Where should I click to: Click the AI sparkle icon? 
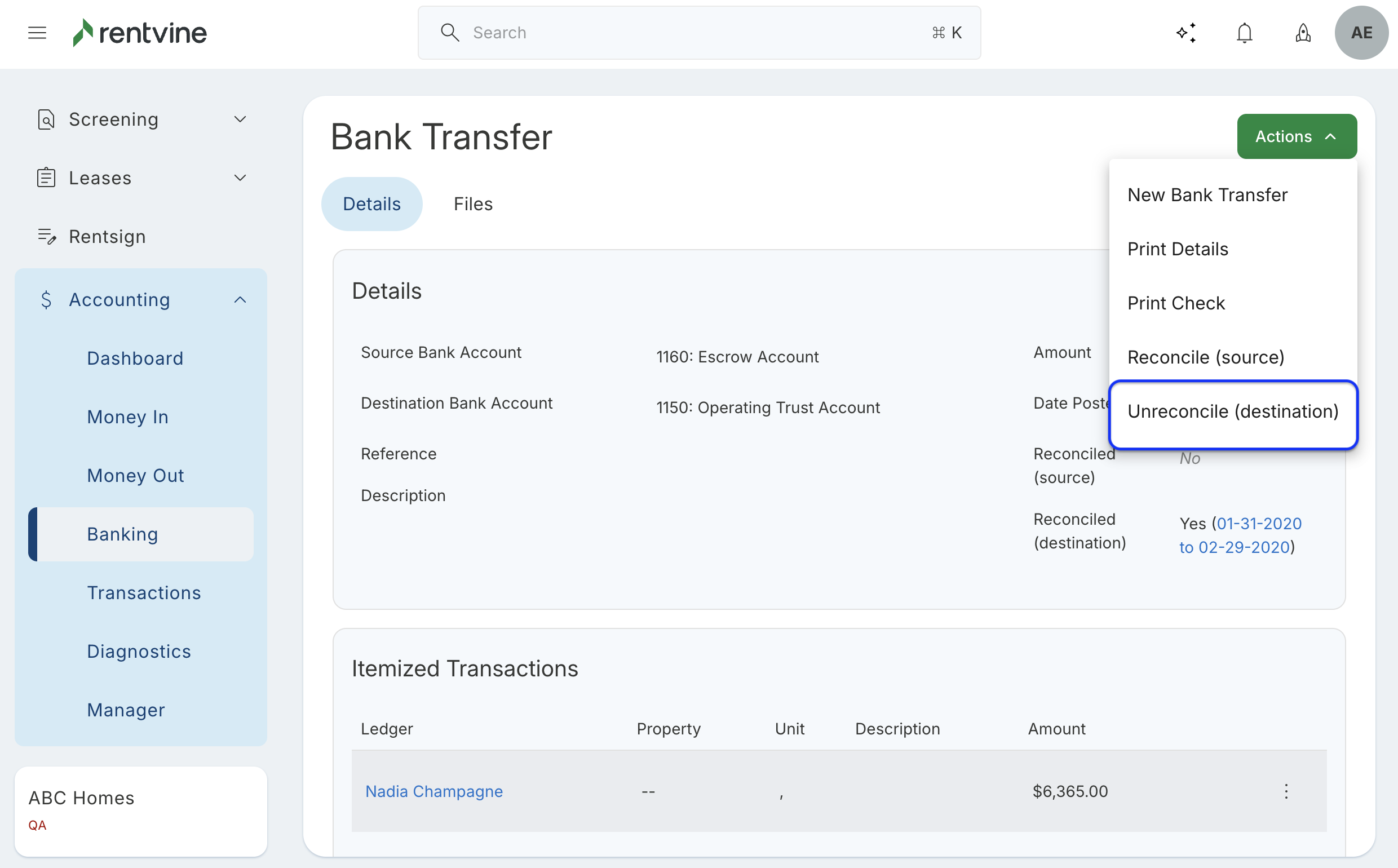[1185, 33]
